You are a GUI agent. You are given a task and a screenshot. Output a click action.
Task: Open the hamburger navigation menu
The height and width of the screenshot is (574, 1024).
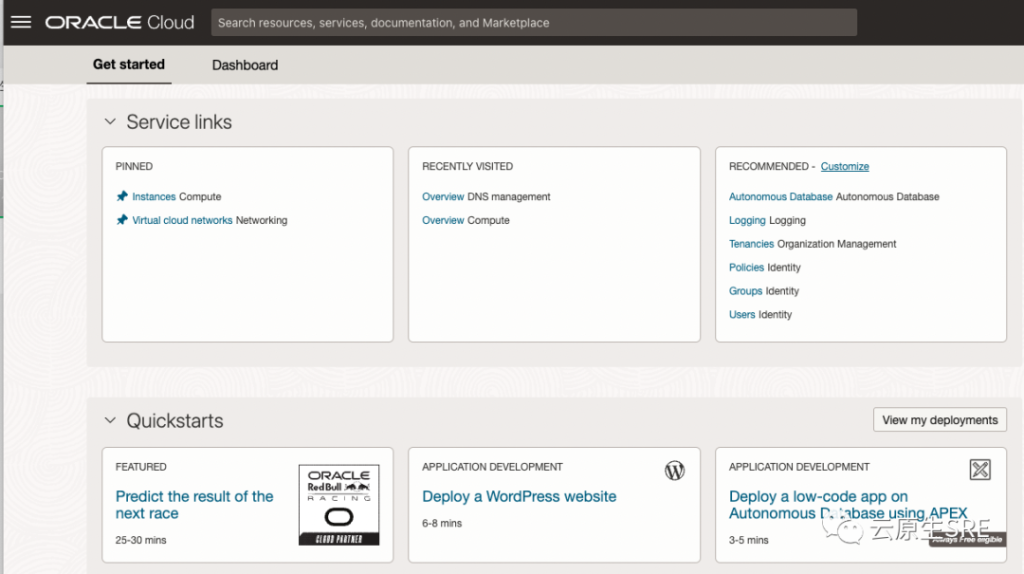[21, 22]
